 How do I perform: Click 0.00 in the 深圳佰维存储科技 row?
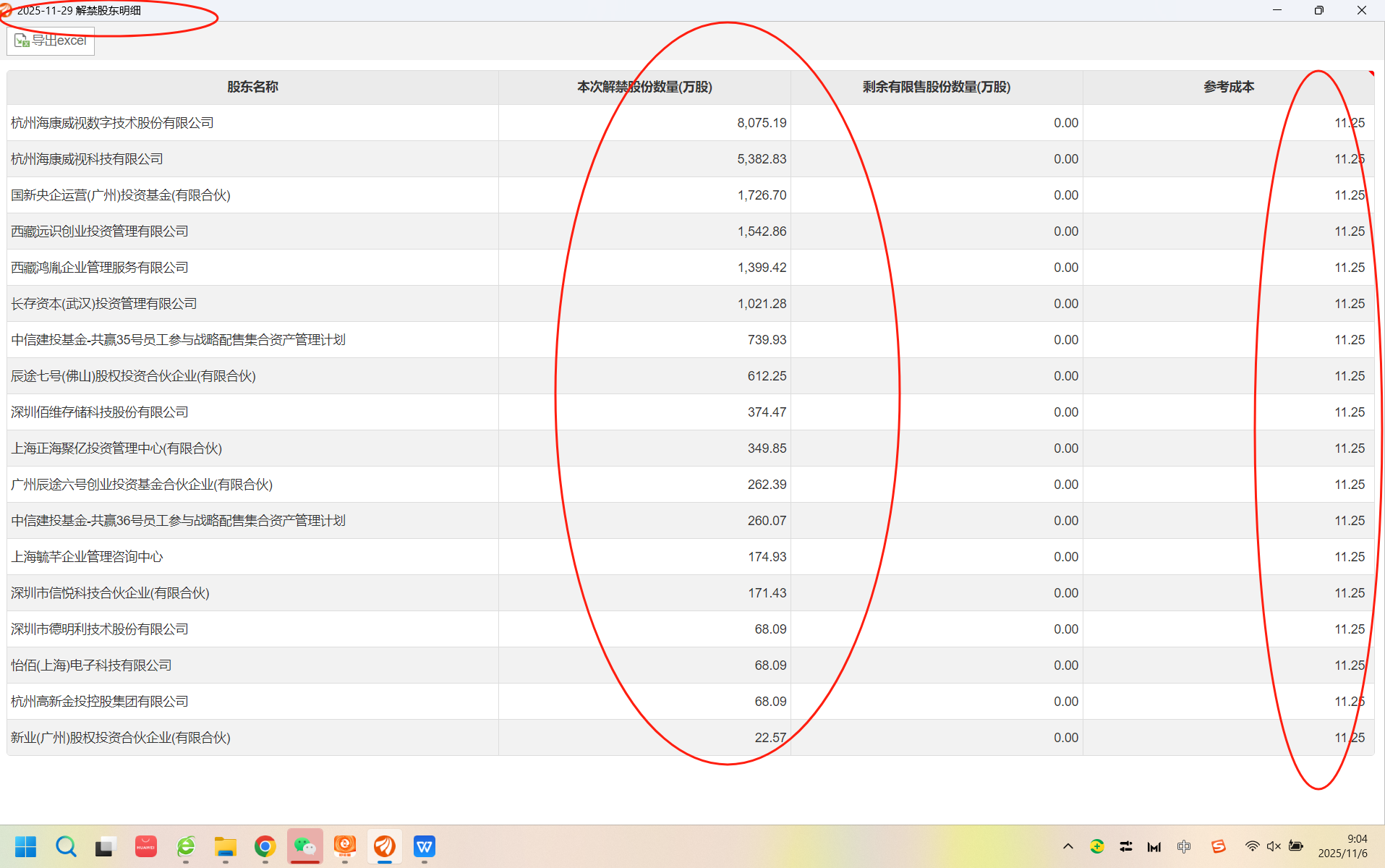pyautogui.click(x=1066, y=412)
